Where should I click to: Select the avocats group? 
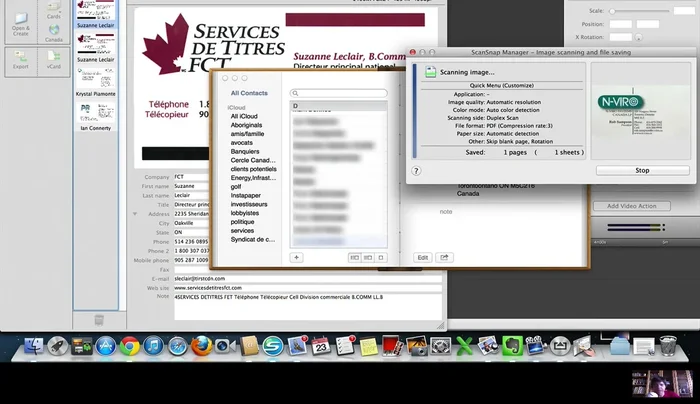tap(242, 142)
